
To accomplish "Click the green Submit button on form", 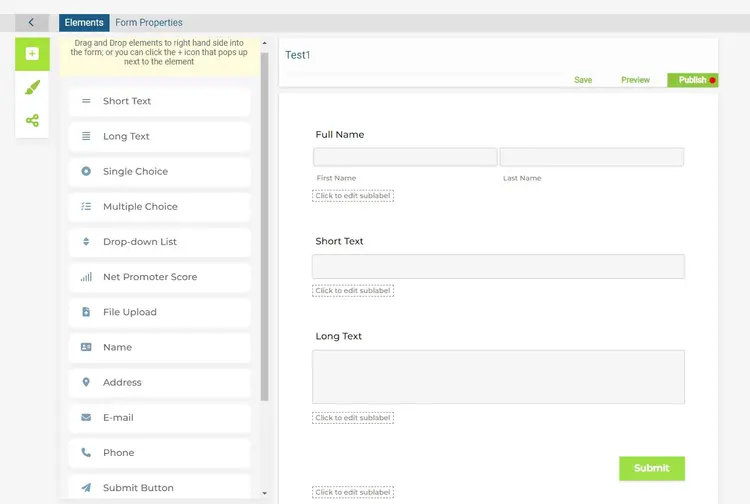I will tap(652, 469).
